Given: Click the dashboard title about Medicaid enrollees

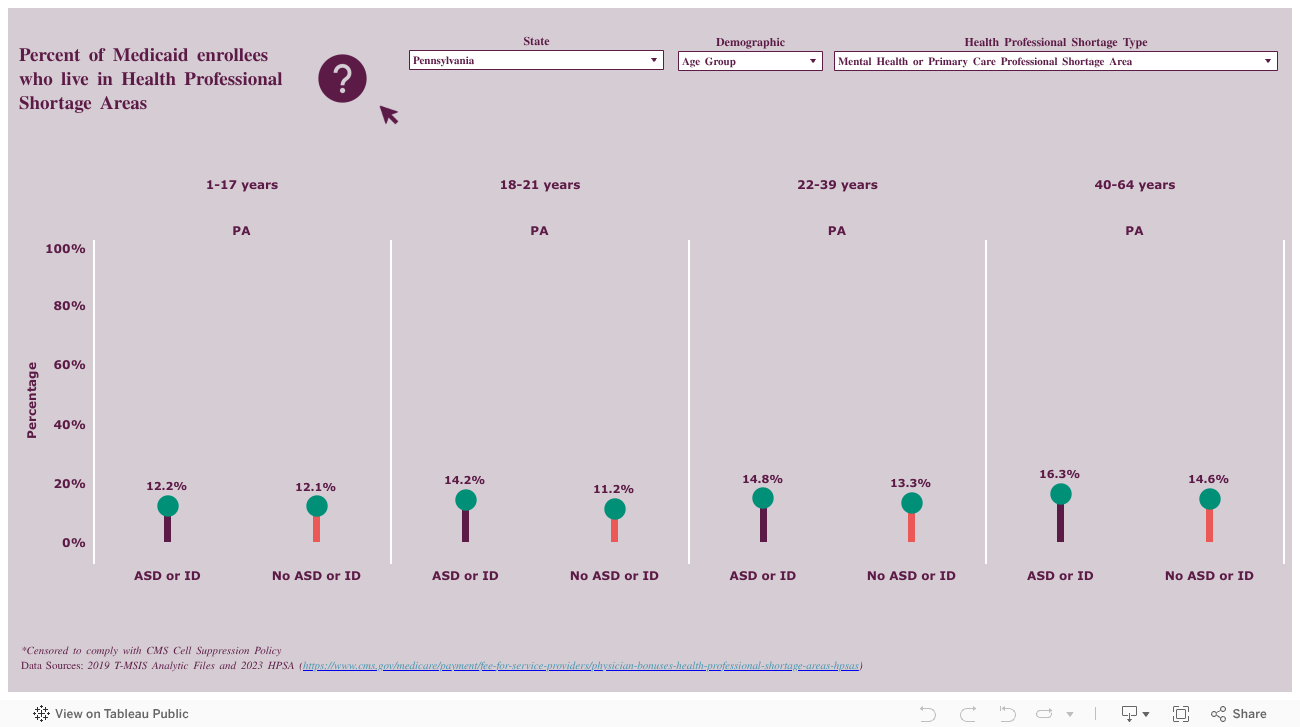Looking at the screenshot, I should coord(151,79).
